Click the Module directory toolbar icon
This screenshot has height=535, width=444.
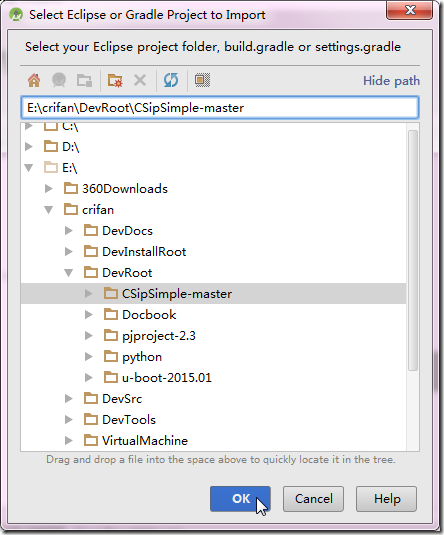tap(84, 81)
